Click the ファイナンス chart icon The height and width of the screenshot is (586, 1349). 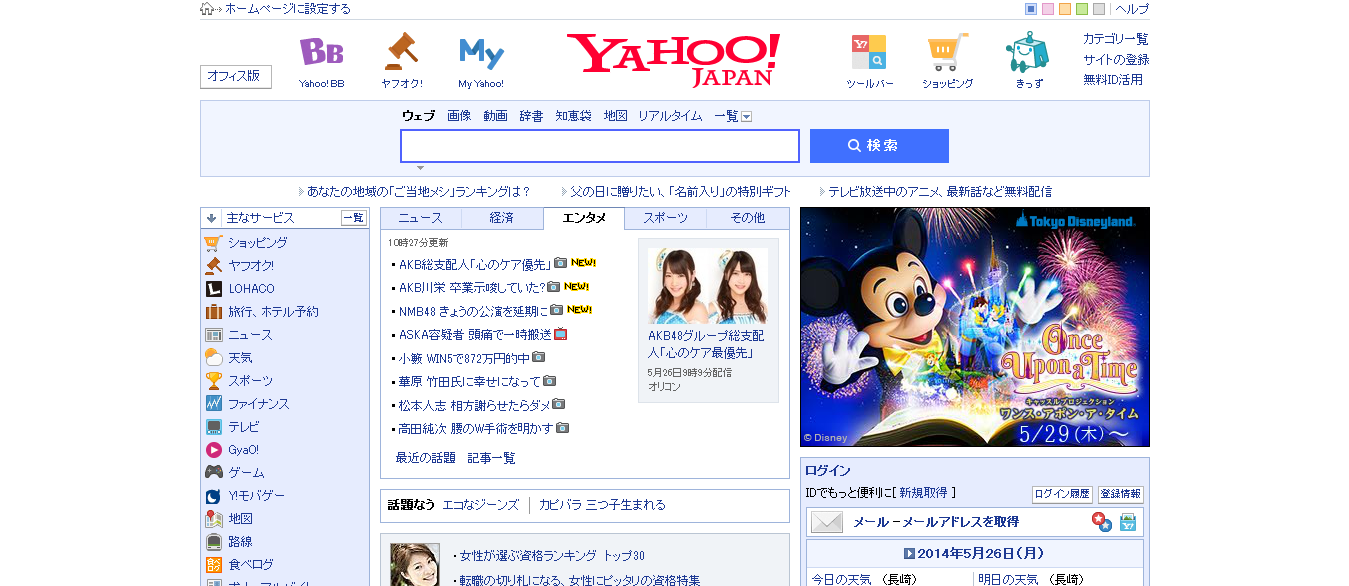point(213,404)
